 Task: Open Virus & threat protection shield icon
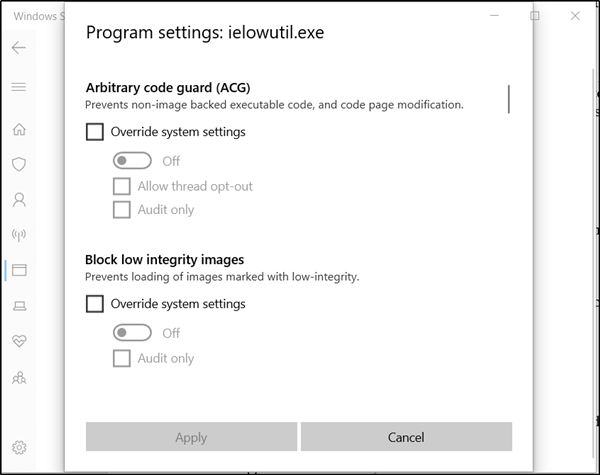click(19, 164)
